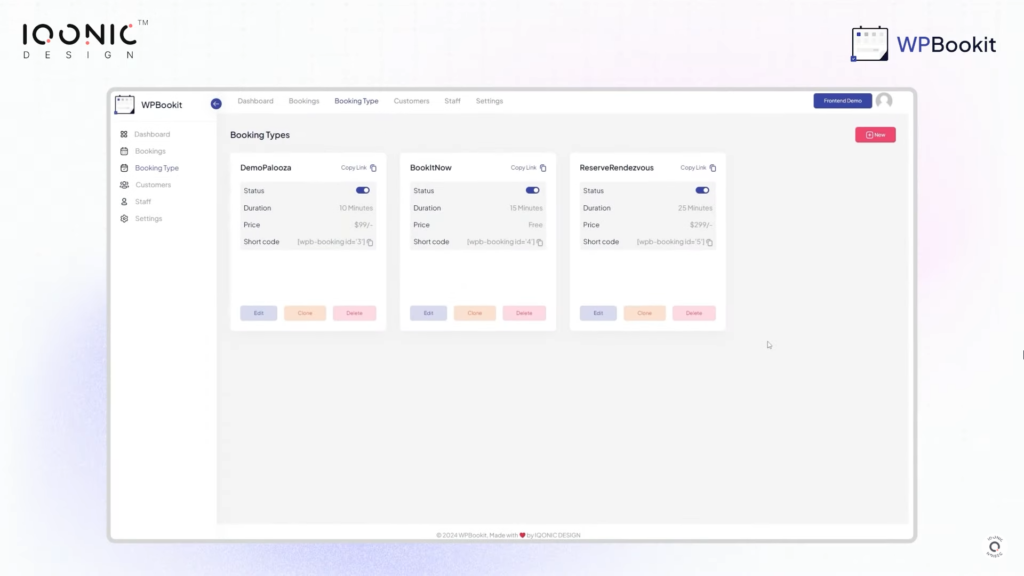1024x576 pixels.
Task: Click the DemoPalooza card title
Action: pyautogui.click(x=266, y=168)
